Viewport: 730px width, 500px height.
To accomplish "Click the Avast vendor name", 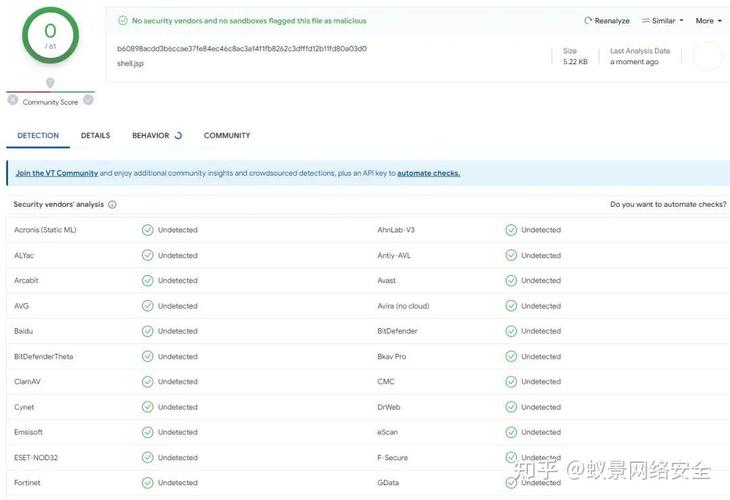I will 386,280.
